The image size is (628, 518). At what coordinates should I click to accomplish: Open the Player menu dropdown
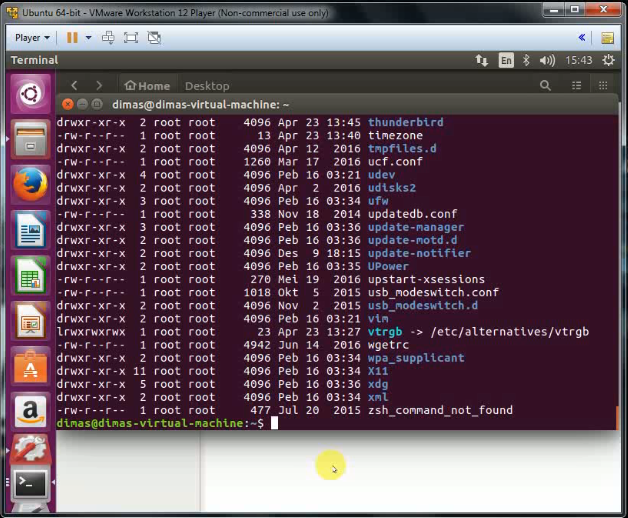32,38
